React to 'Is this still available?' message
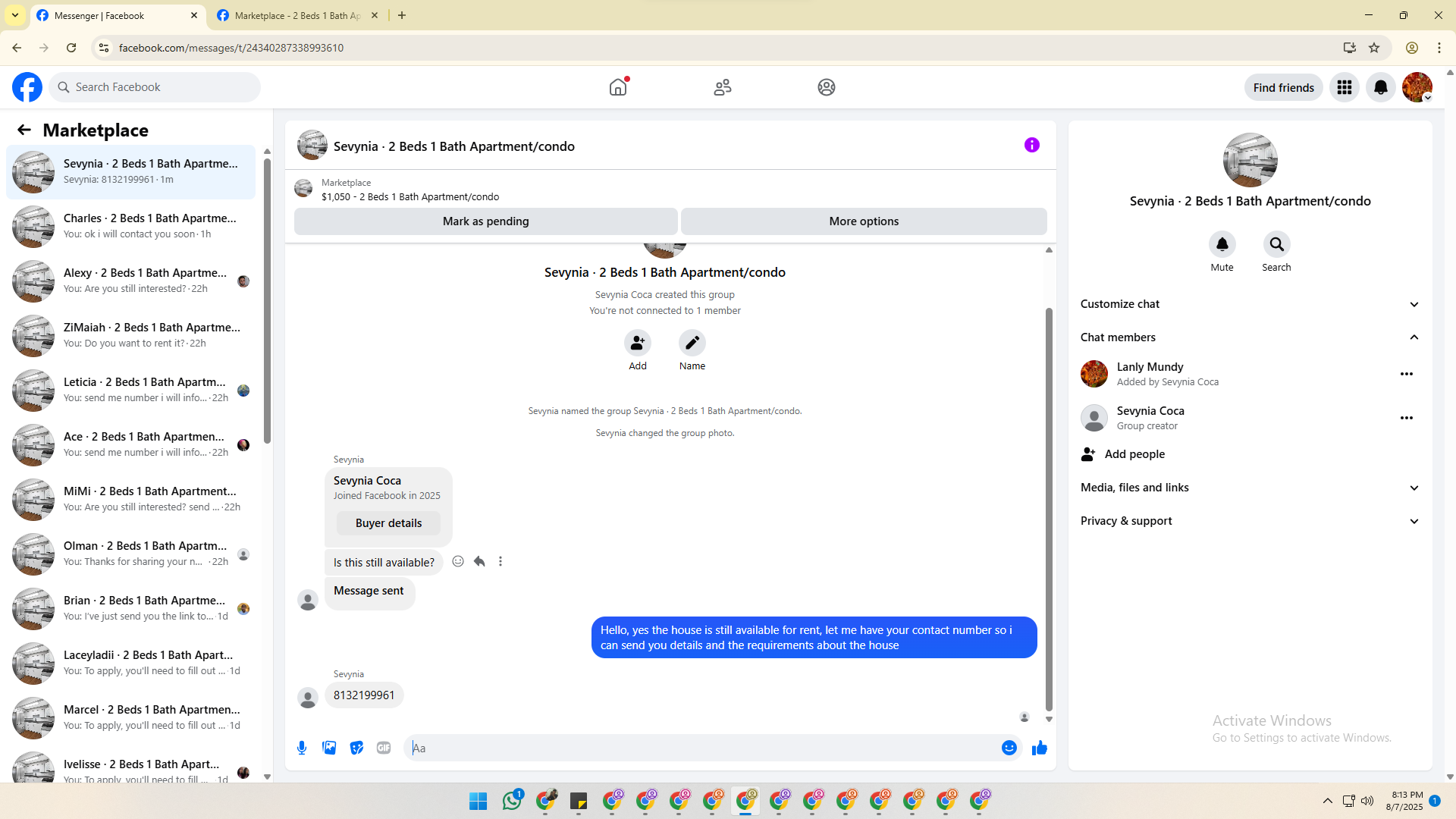This screenshot has height=819, width=1456. coord(458,561)
